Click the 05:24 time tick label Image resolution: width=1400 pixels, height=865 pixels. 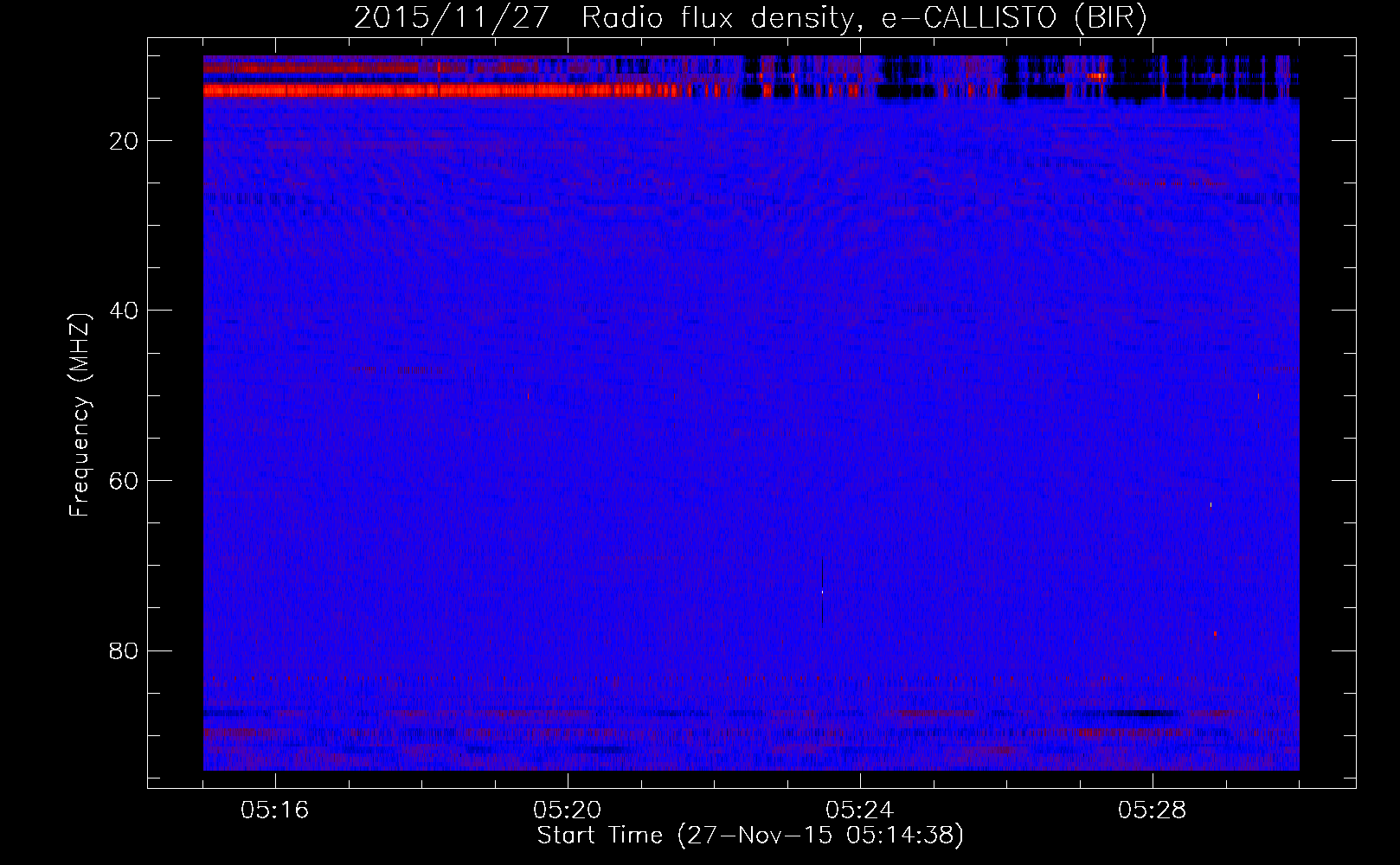coord(860,810)
